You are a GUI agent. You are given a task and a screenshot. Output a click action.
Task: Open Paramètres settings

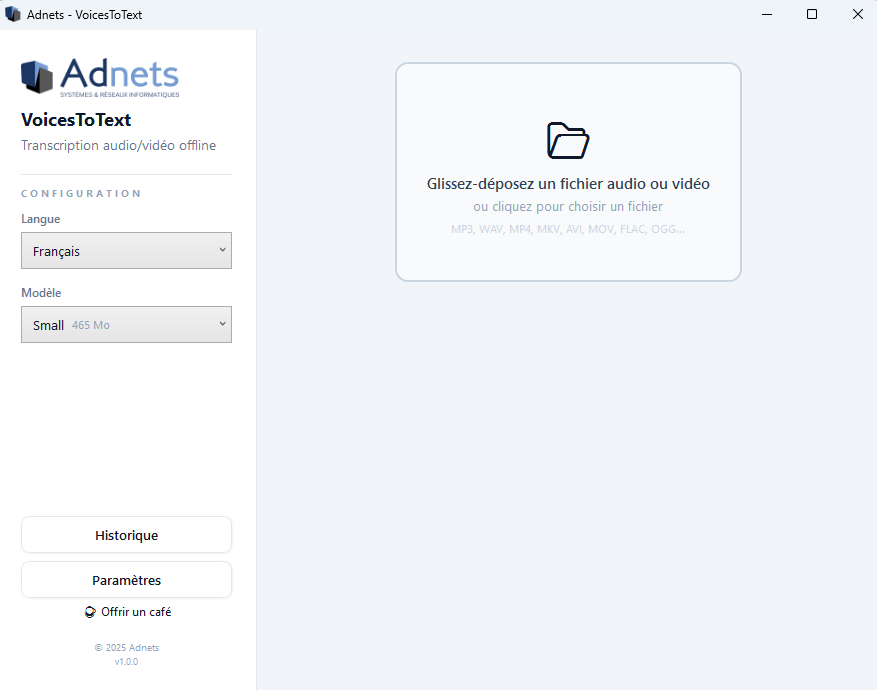(126, 580)
